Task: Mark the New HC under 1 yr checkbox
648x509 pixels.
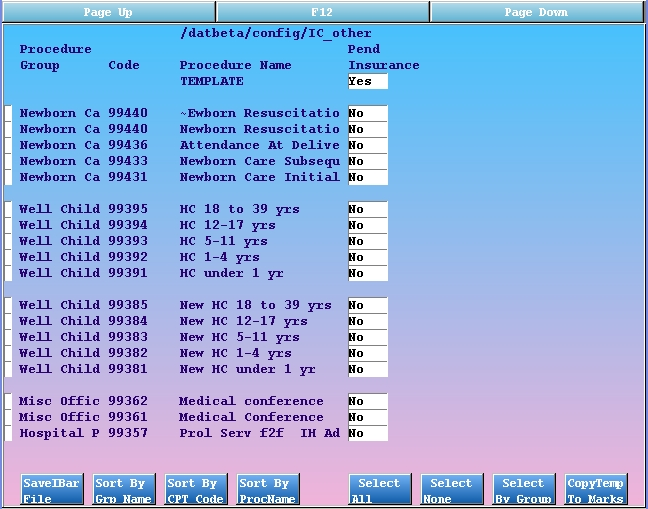Action: 8,369
